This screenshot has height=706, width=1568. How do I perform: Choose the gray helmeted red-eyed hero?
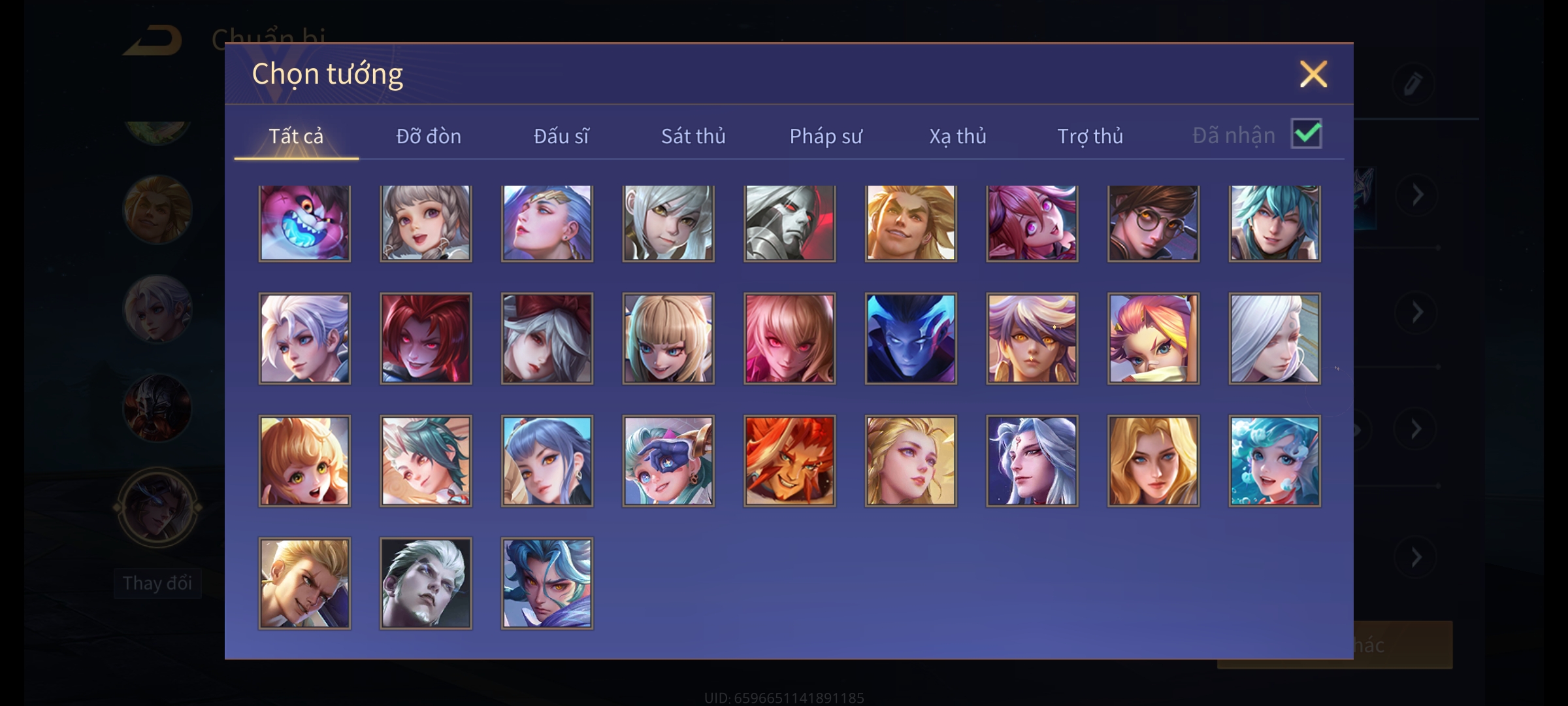789,223
